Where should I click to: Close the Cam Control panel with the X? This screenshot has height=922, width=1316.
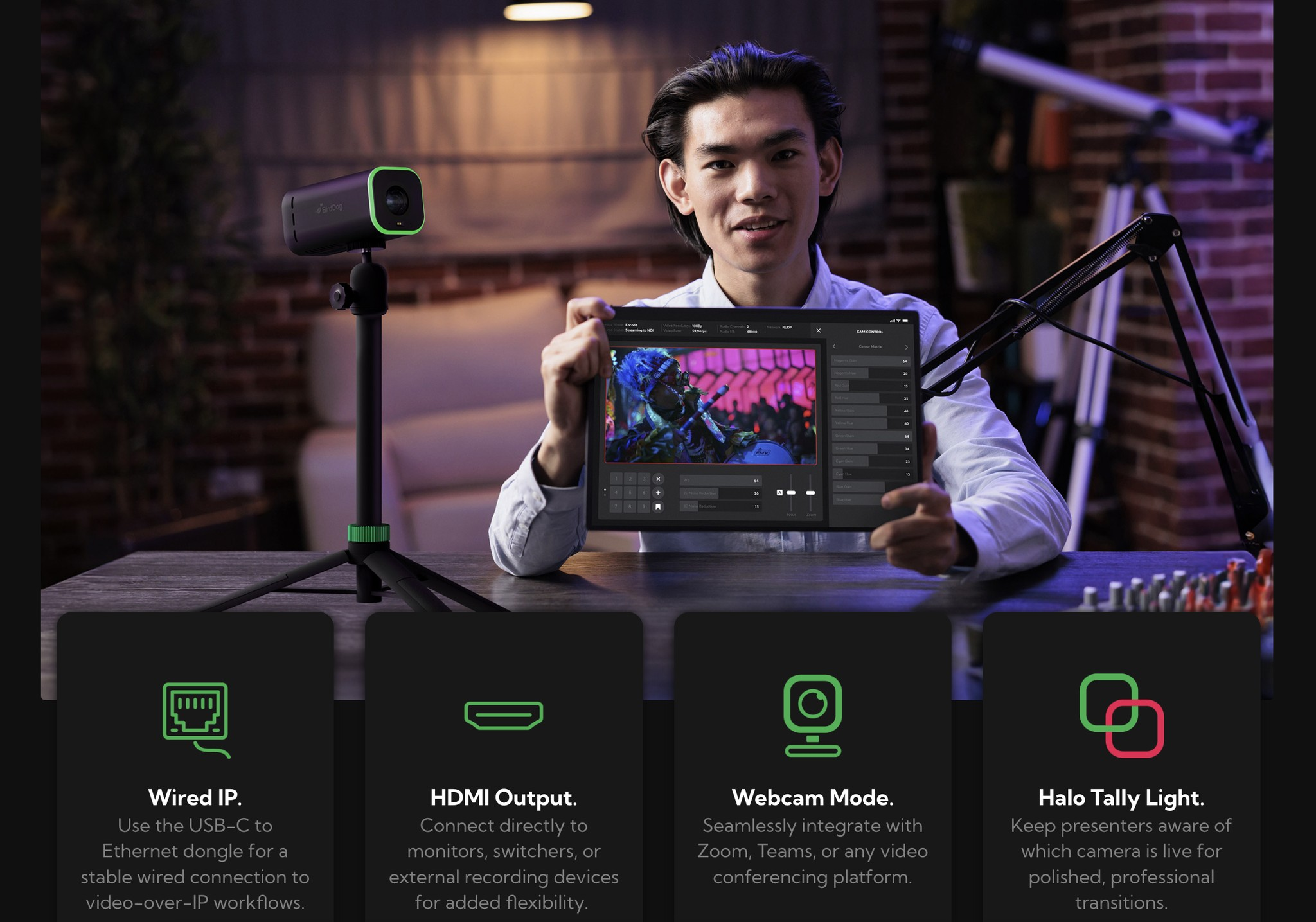pyautogui.click(x=818, y=331)
